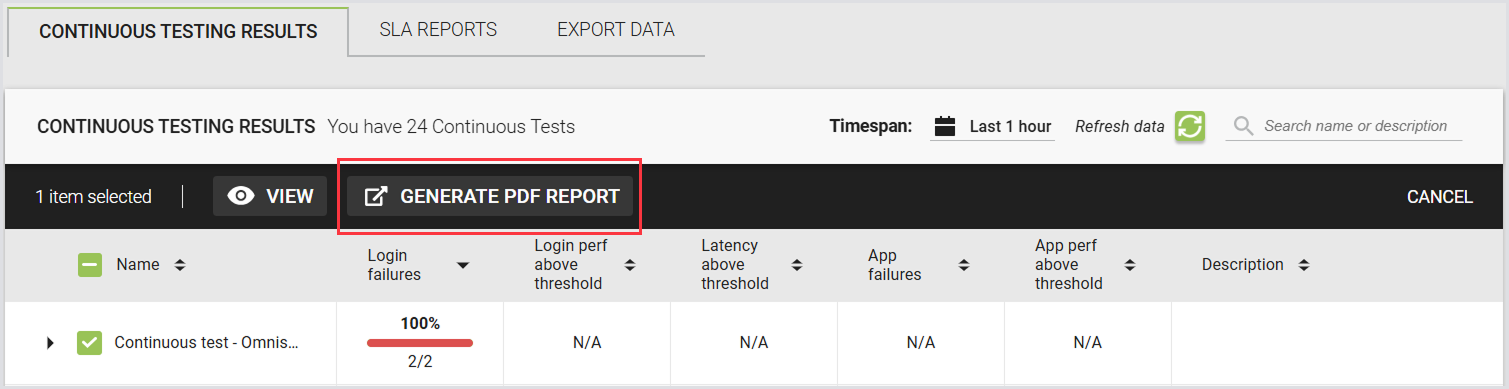
Task: Toggle the select-all checkbox in header
Action: pyautogui.click(x=90, y=265)
